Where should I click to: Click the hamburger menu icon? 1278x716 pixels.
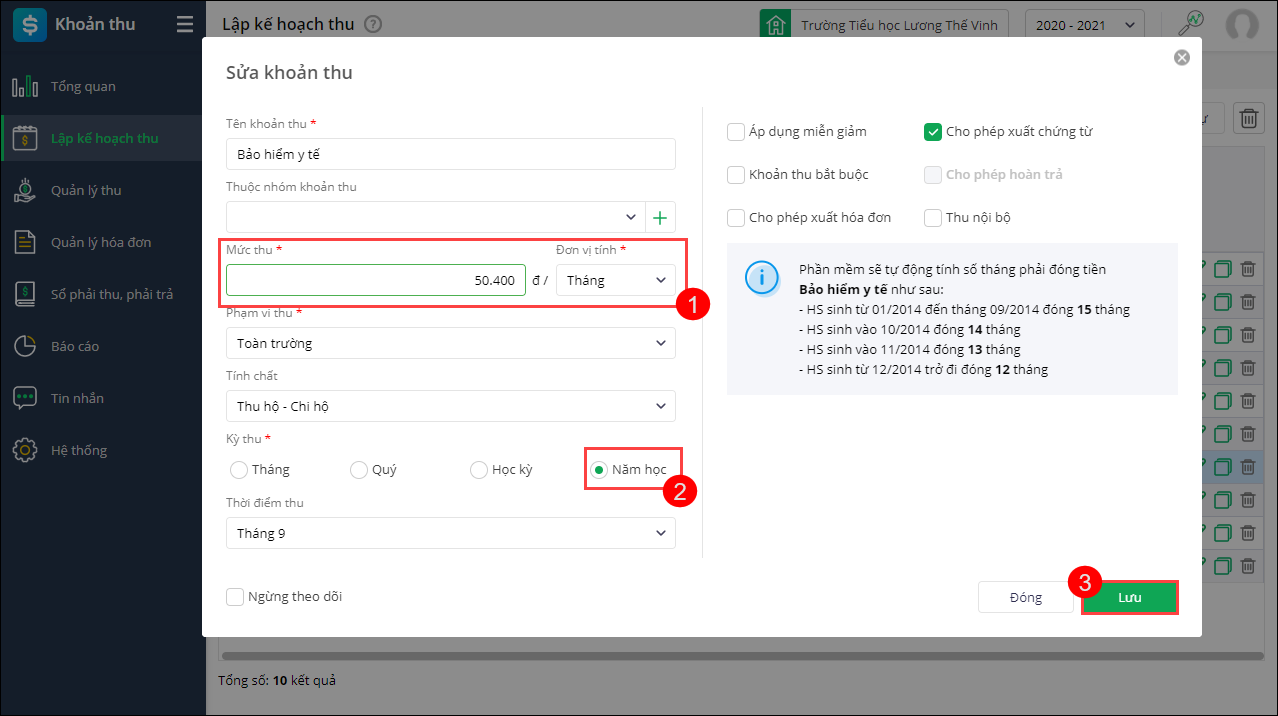point(185,25)
